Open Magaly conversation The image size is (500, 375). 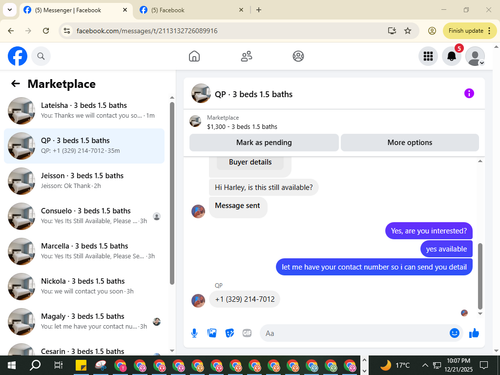click(x=84, y=322)
